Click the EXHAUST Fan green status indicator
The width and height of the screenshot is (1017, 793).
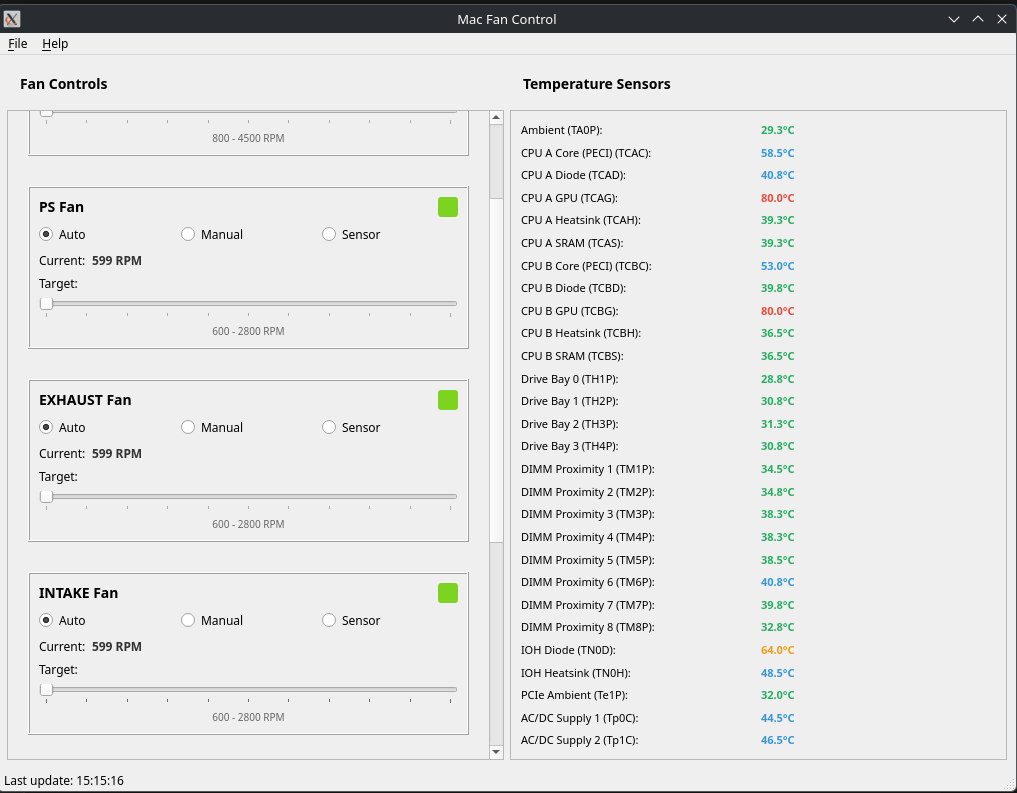448,400
